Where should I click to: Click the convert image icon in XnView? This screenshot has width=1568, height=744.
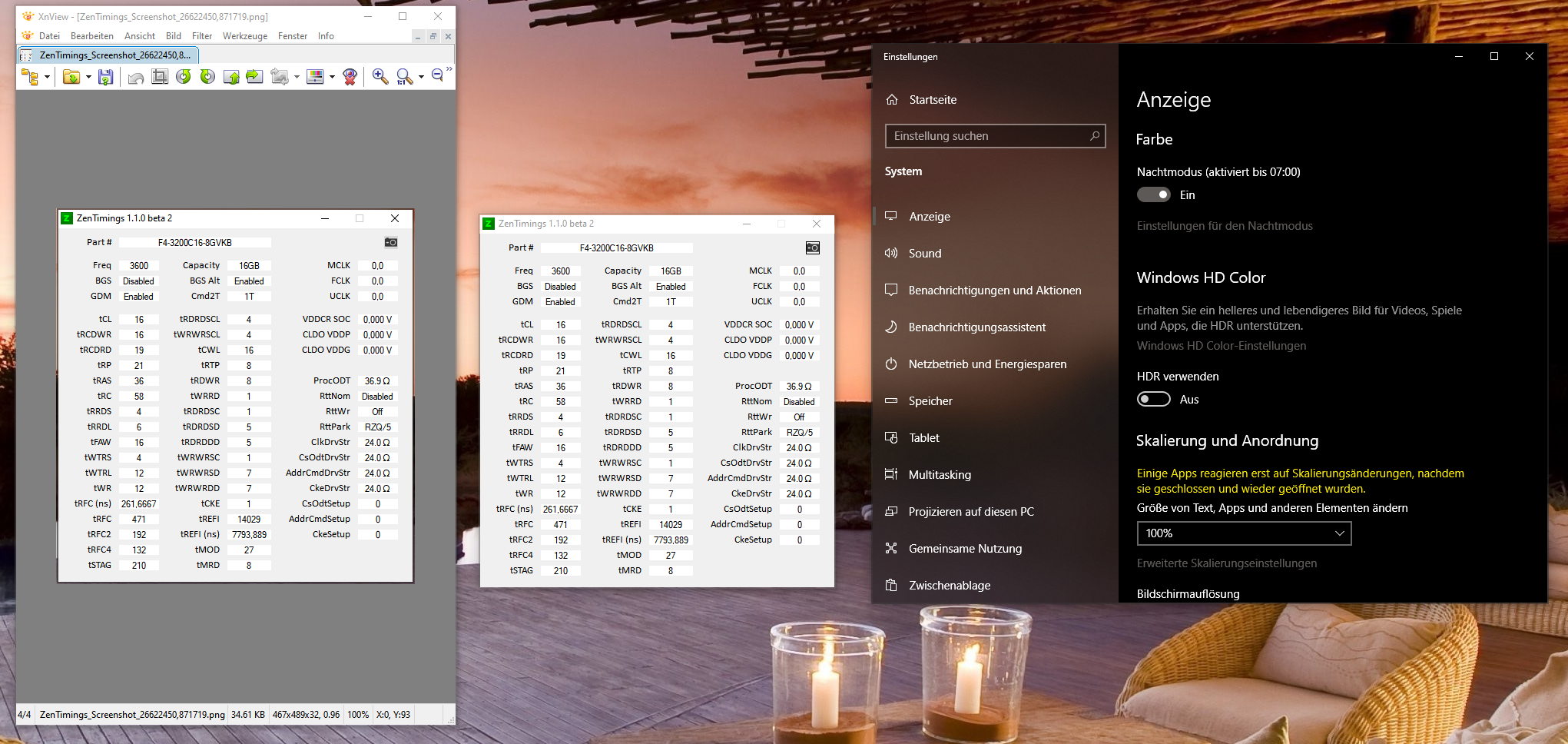[280, 77]
